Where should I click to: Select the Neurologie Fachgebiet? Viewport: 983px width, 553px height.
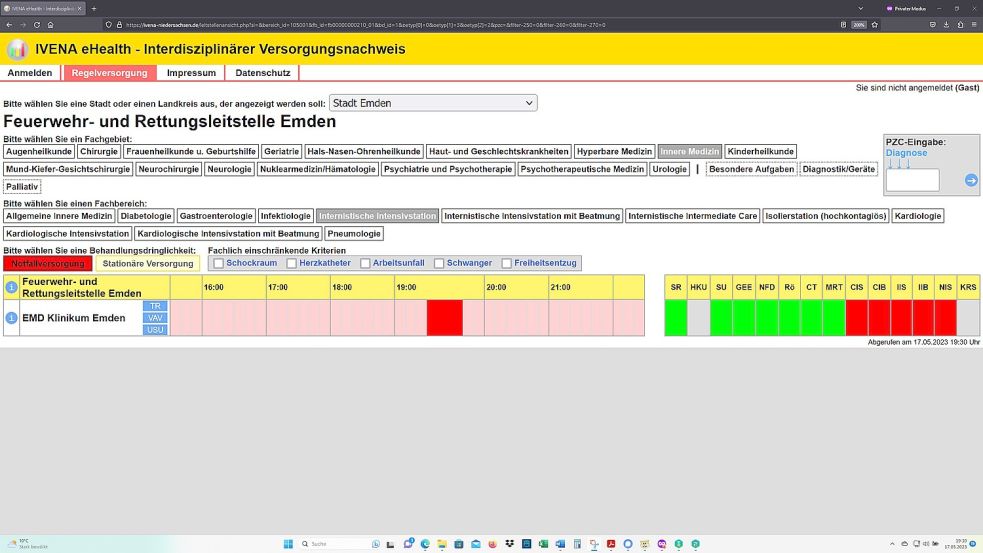pyautogui.click(x=229, y=169)
